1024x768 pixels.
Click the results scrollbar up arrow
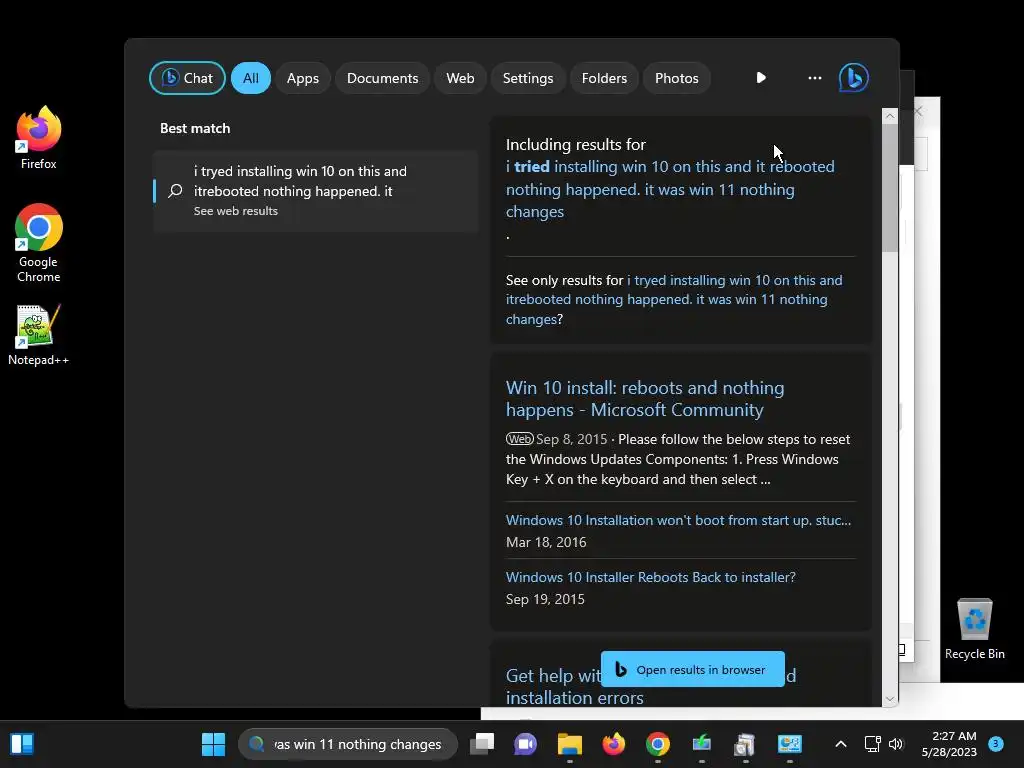click(x=889, y=116)
